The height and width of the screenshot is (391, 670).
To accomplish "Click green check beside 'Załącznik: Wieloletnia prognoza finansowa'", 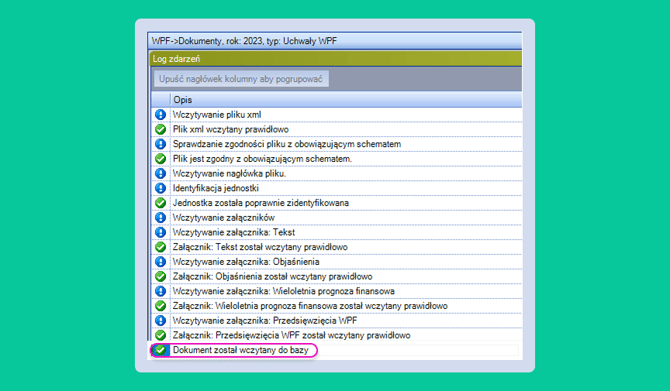I will 160,306.
